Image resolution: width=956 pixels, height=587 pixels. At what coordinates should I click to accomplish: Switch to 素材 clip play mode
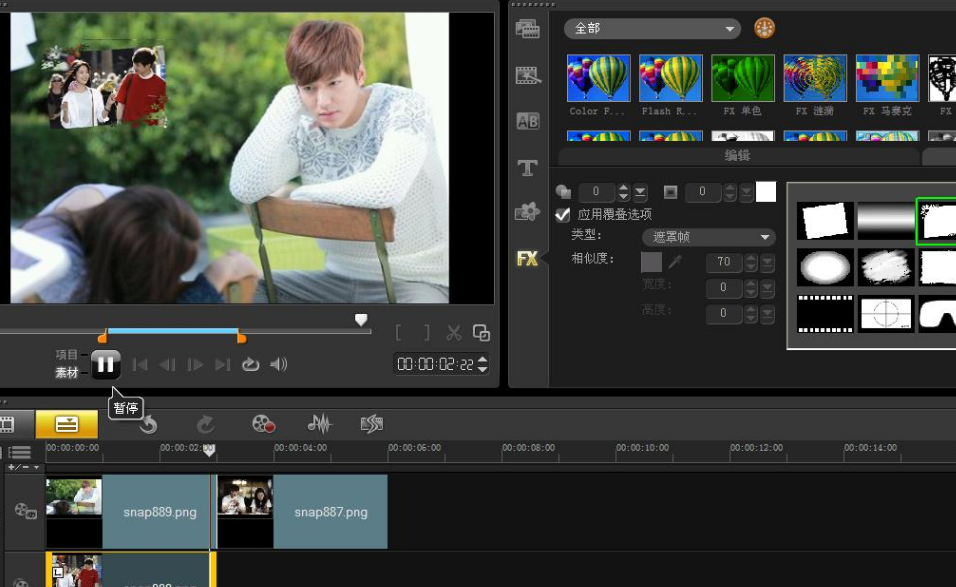(x=67, y=373)
